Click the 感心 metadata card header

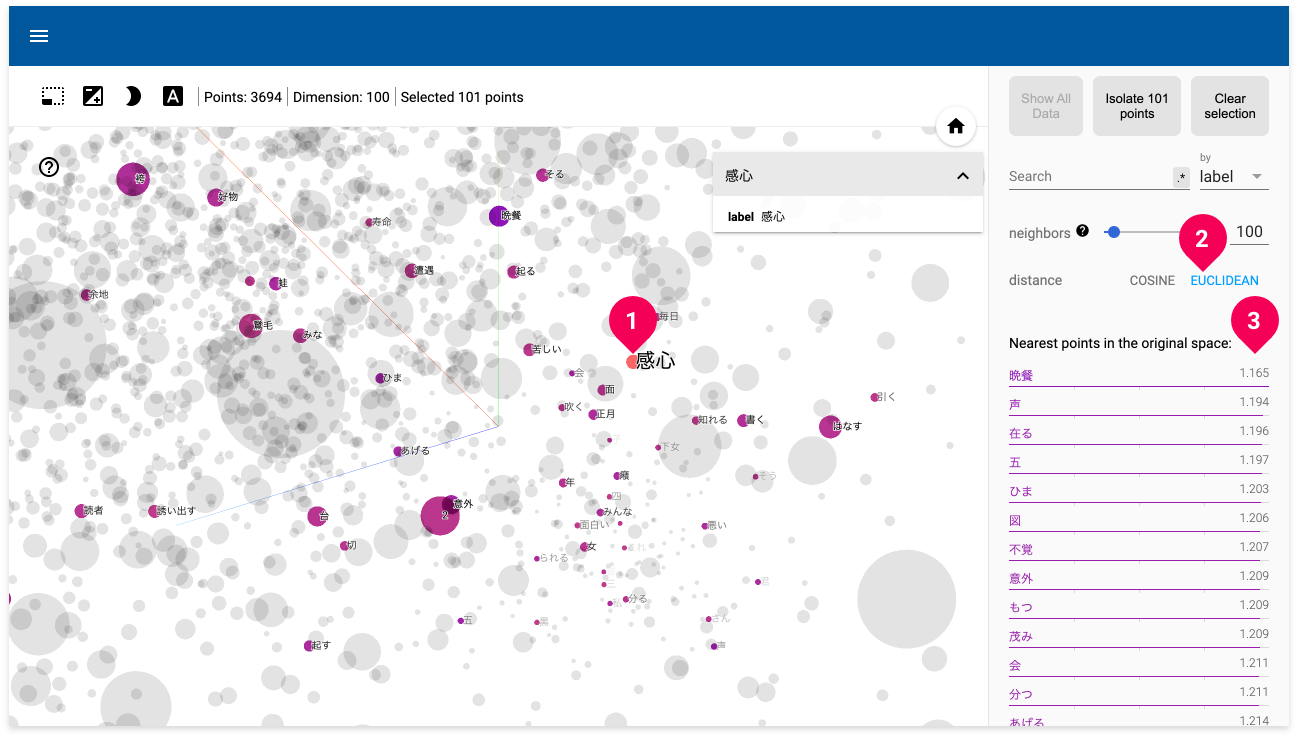point(848,176)
